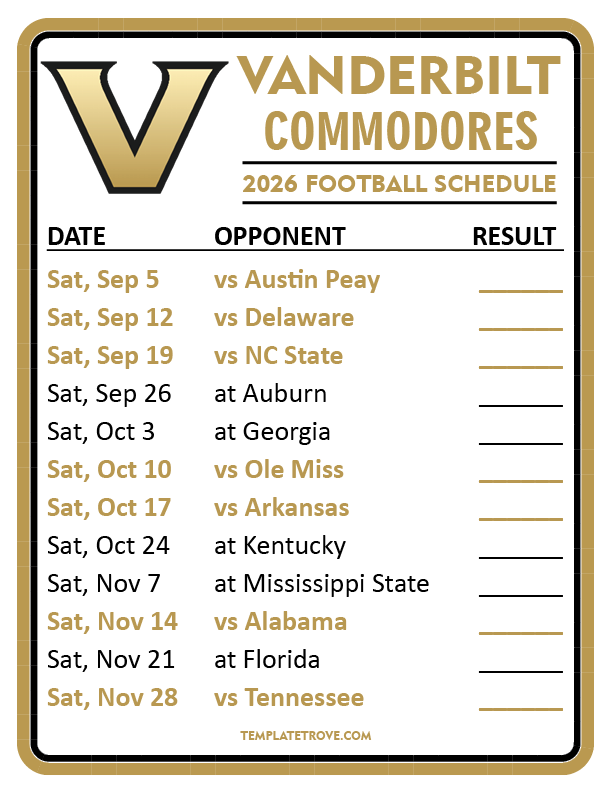Select the Sat, Oct 10 date
Image resolution: width=612 pixels, height=792 pixels.
(109, 470)
